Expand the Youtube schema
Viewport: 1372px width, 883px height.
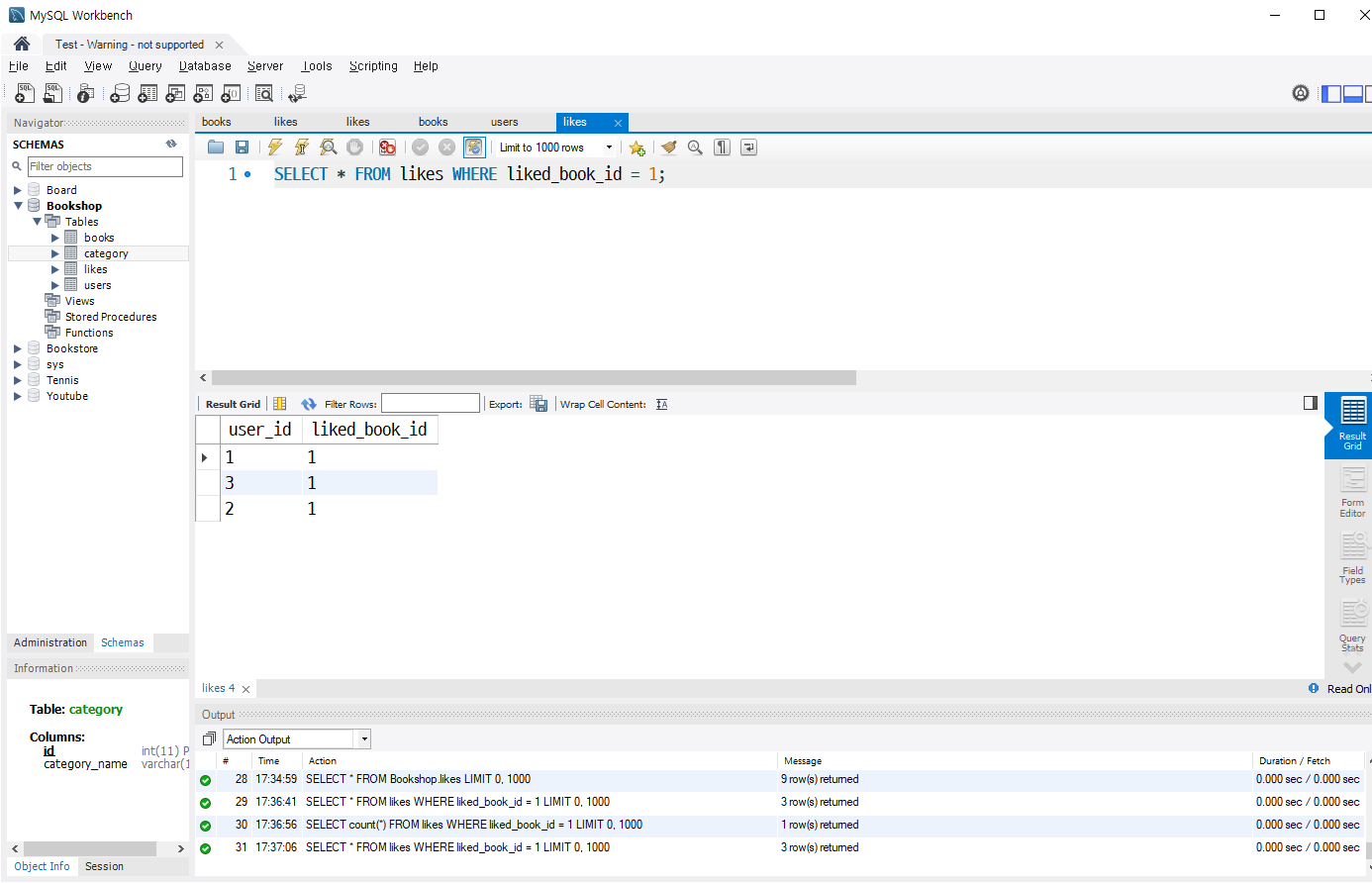click(x=18, y=396)
